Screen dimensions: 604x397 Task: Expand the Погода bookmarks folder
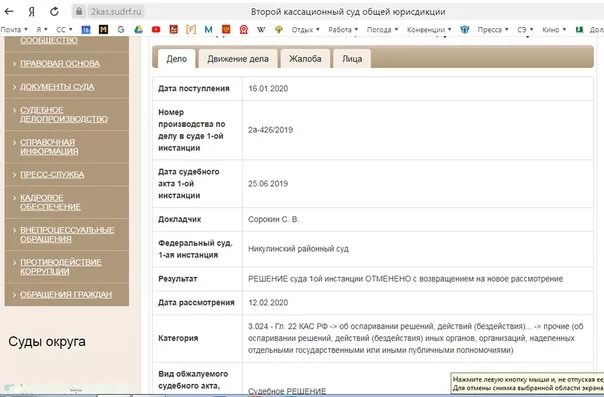click(x=382, y=29)
